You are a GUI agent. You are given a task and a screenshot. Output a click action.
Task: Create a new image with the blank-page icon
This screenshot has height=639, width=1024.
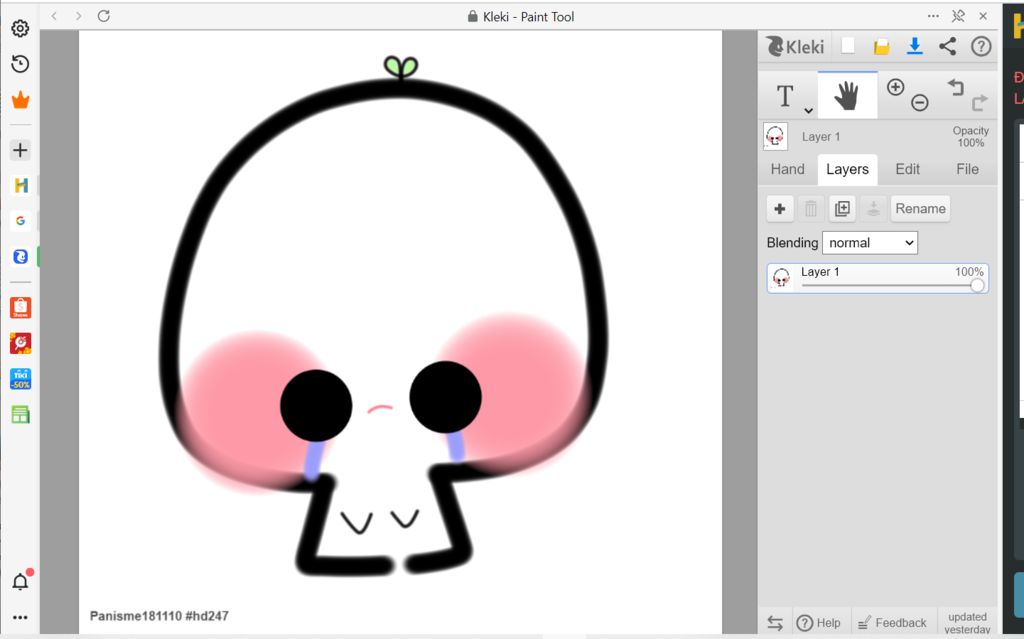[848, 46]
